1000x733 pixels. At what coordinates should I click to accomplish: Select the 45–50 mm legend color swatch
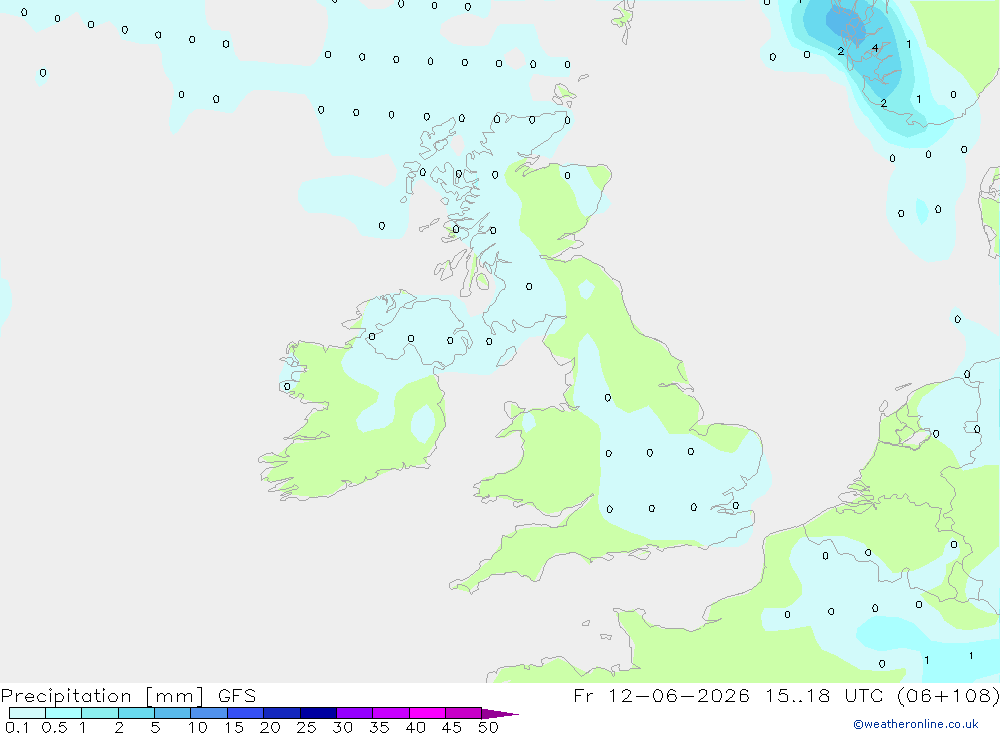click(x=464, y=713)
